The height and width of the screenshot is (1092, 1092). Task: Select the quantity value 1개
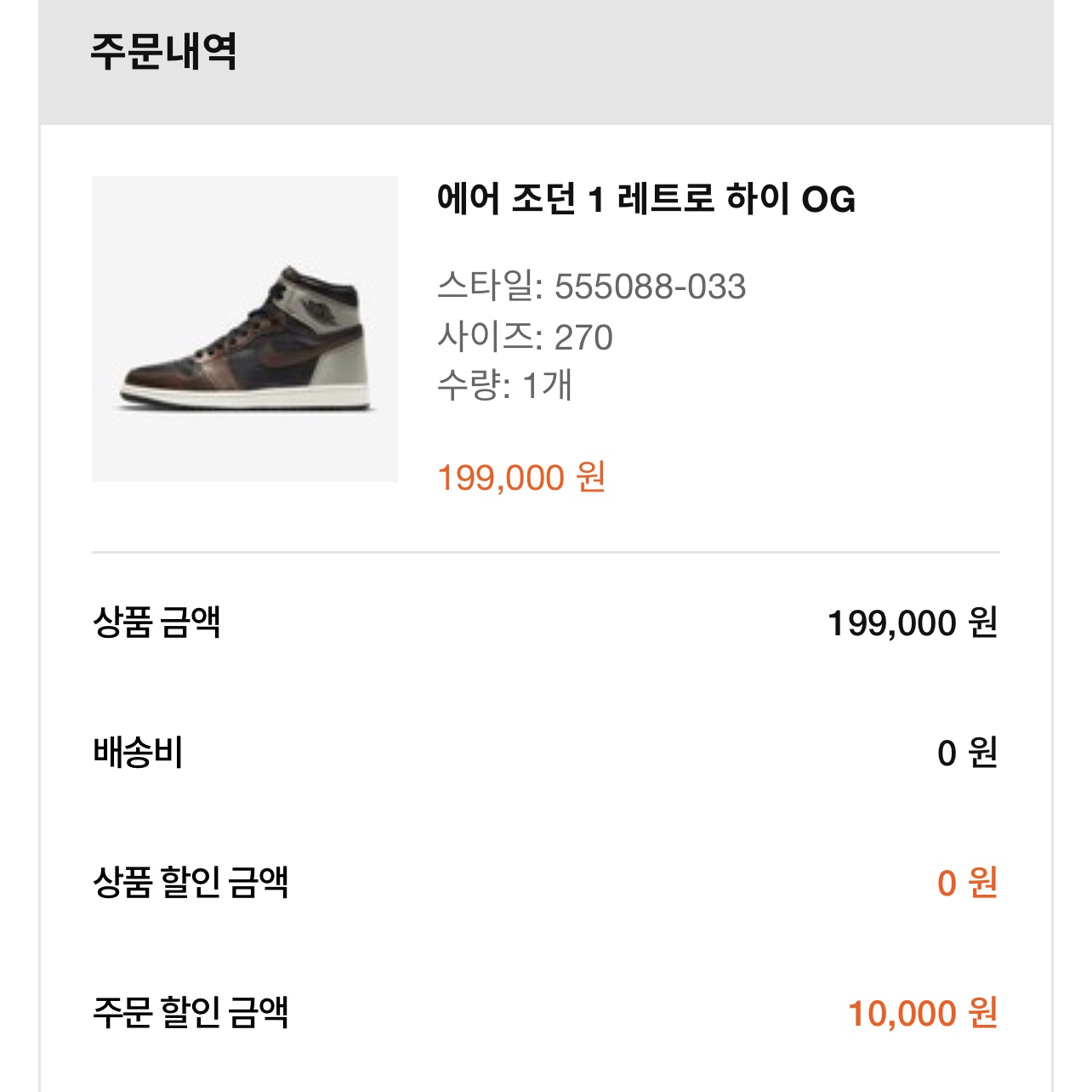pyautogui.click(x=547, y=386)
